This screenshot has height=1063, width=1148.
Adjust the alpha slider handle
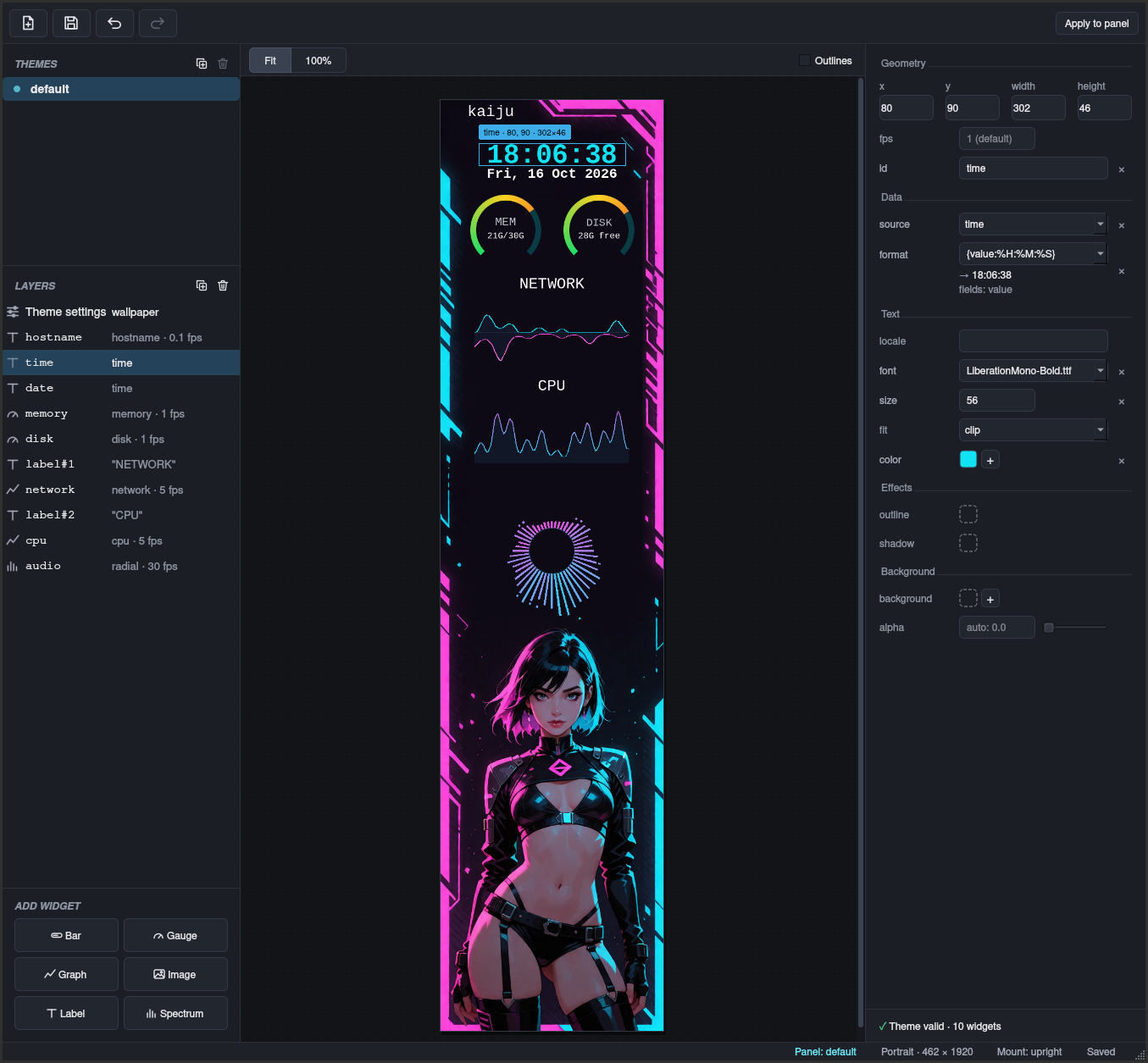(x=1049, y=628)
